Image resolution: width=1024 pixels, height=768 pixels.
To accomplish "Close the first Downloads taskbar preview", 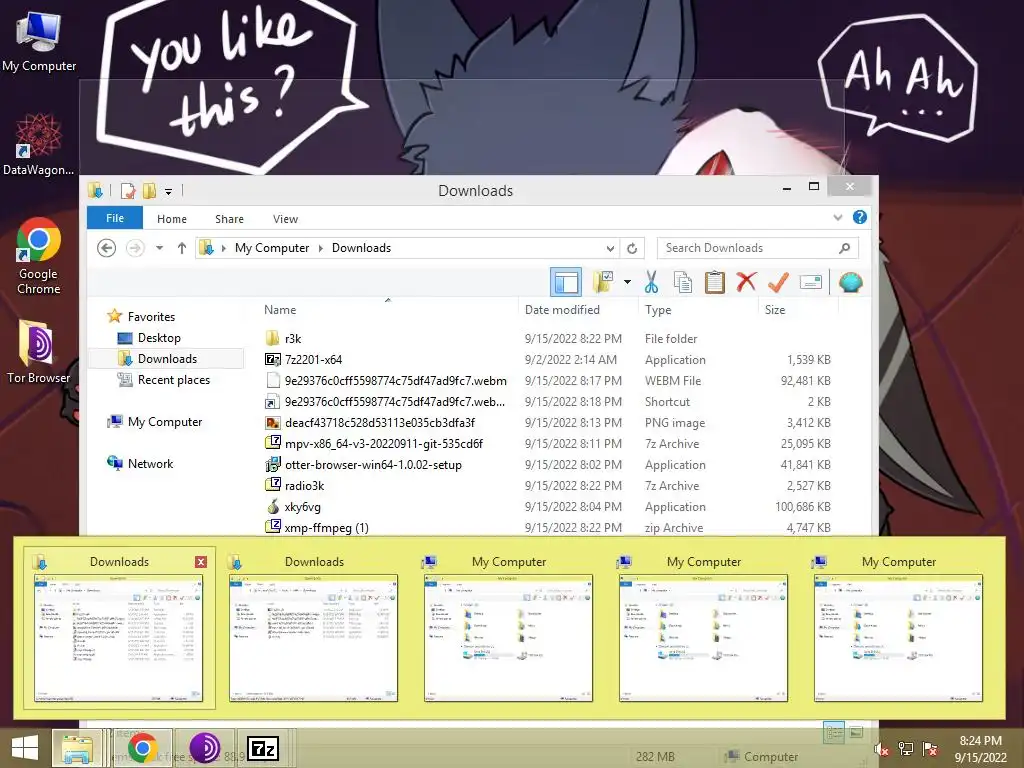I will tap(200, 562).
